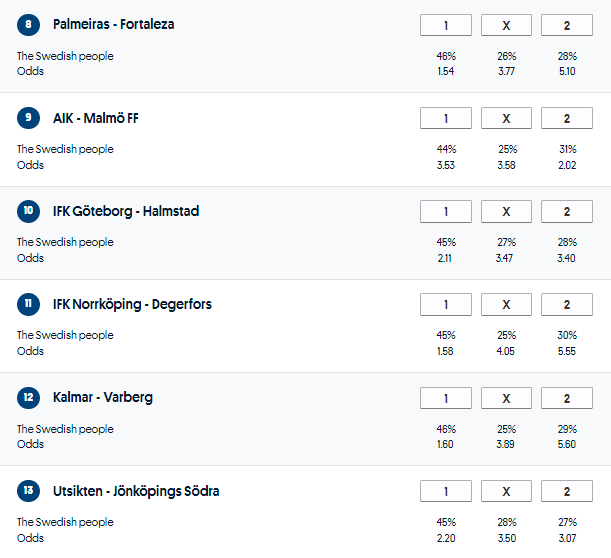The image size is (611, 558).
Task: Mark draw X for IFK Göteborg - Halmstad
Action: [x=506, y=212]
